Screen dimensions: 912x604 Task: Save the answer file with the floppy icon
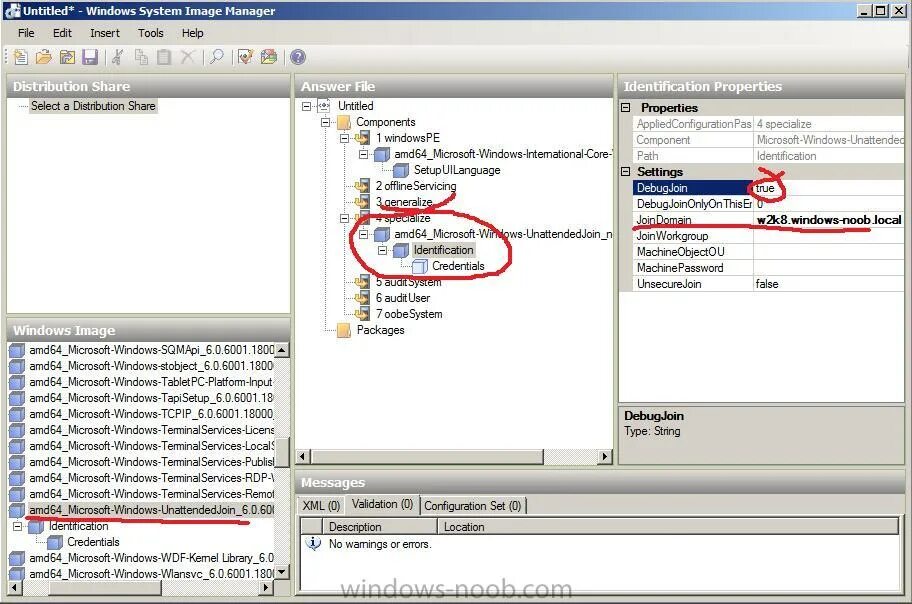90,57
